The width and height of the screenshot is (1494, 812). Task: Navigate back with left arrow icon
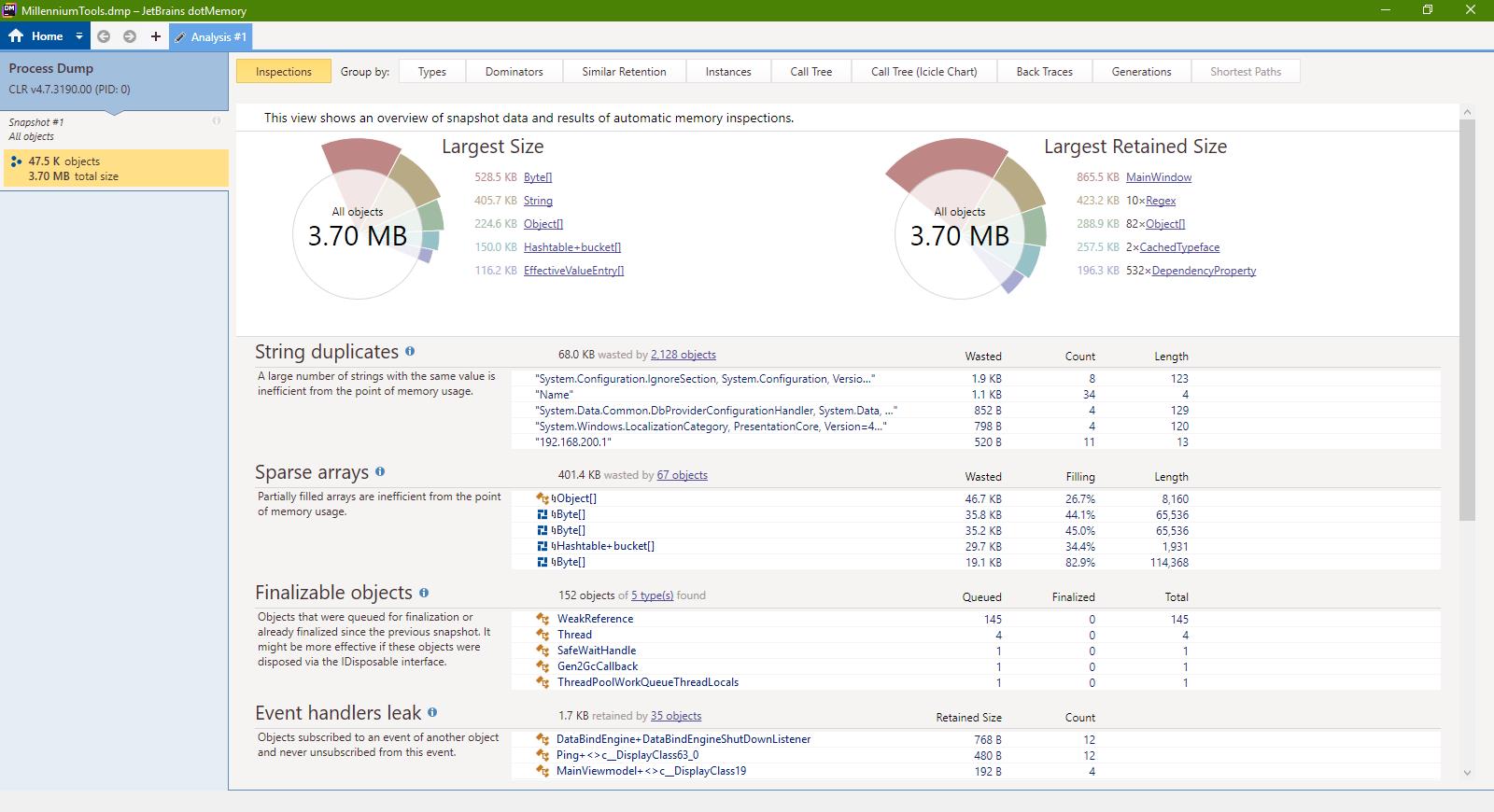[x=104, y=36]
